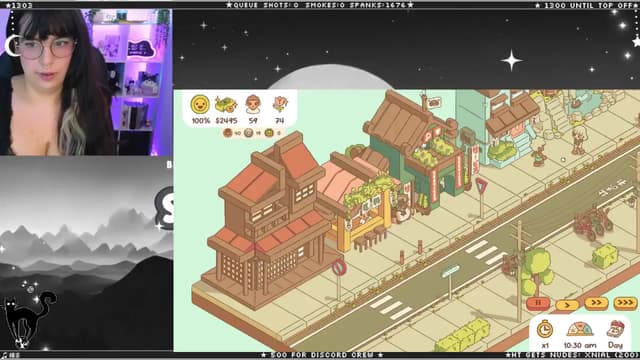The image size is (640, 360).
Task: Click the resident face population icon
Action: click(x=253, y=104)
